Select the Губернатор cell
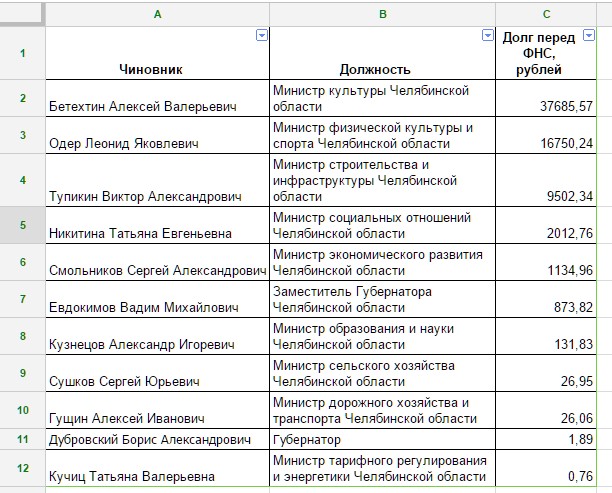612x493 pixels. pos(382,439)
